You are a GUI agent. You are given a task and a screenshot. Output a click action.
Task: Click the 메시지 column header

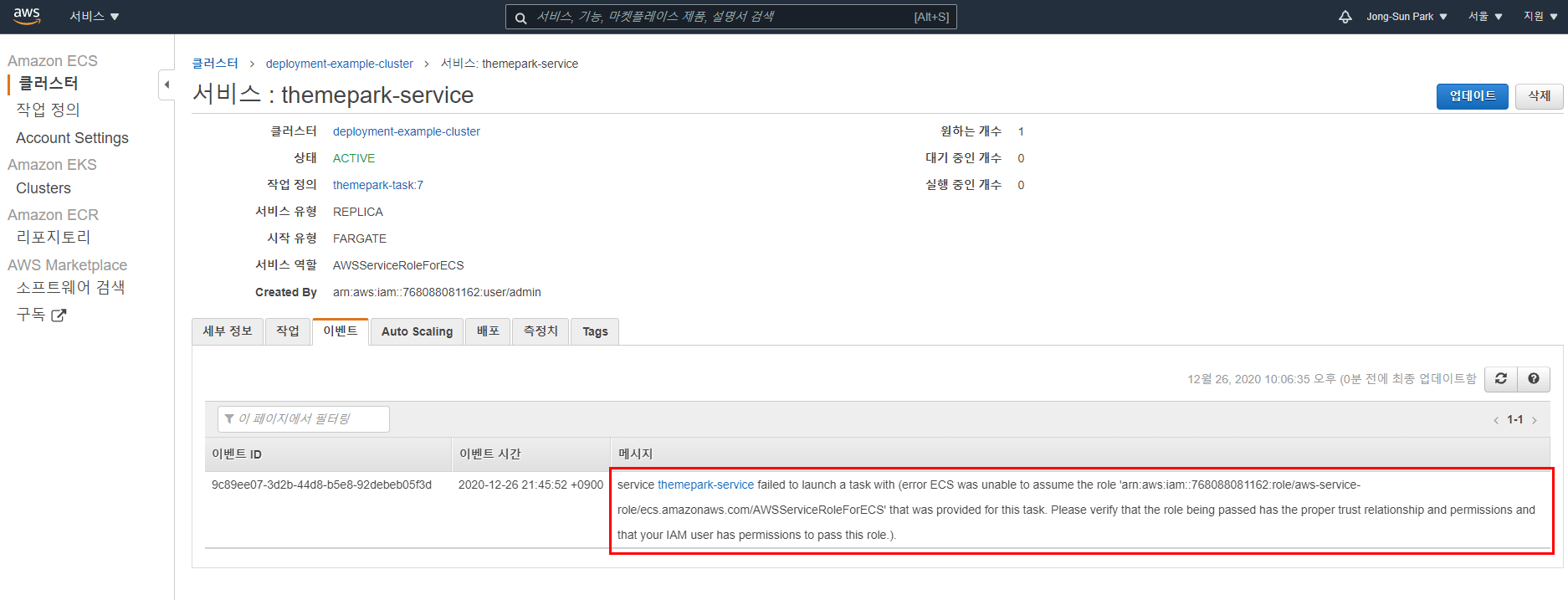pyautogui.click(x=1081, y=454)
